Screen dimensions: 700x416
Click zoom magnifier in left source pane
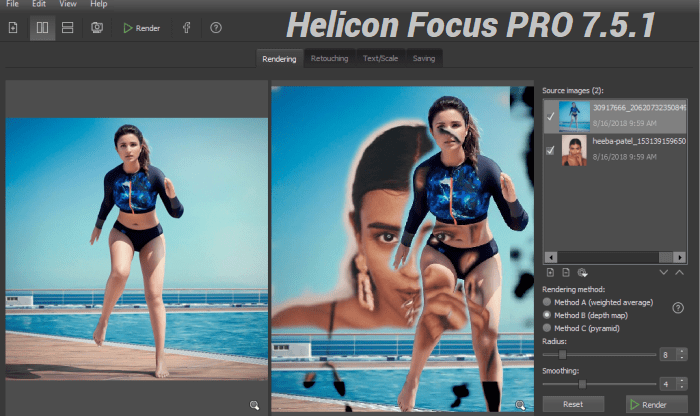coord(254,405)
